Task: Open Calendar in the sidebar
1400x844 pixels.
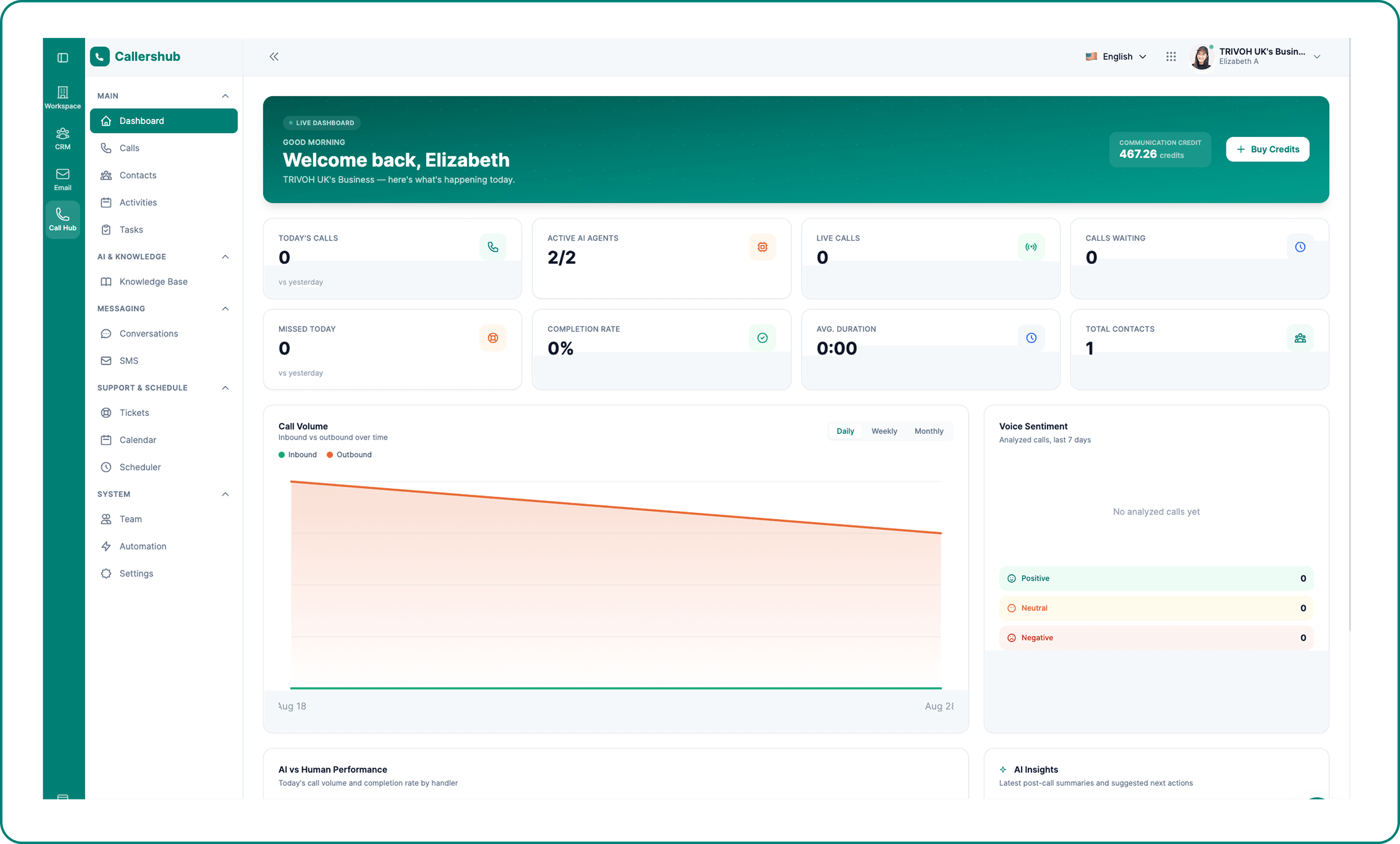Action: tap(164, 440)
